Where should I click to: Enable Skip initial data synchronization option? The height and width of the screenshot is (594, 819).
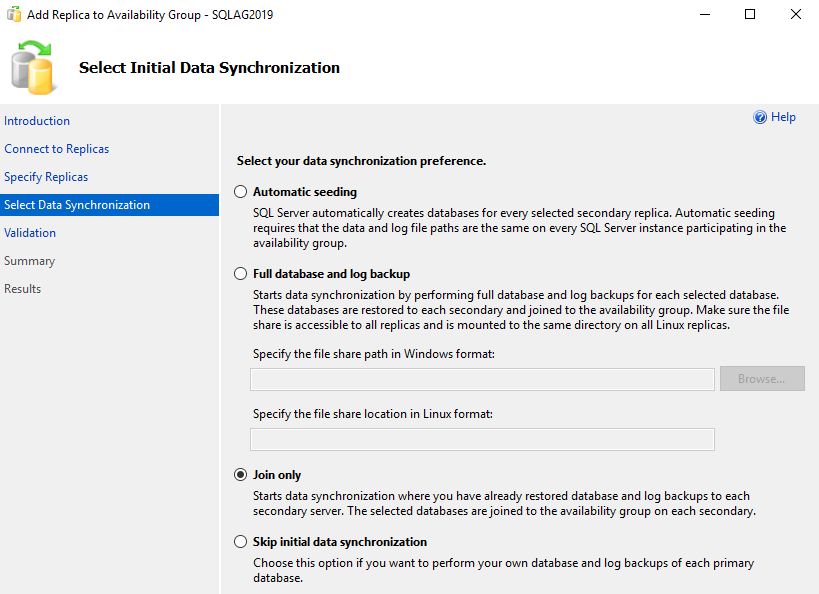[240, 542]
